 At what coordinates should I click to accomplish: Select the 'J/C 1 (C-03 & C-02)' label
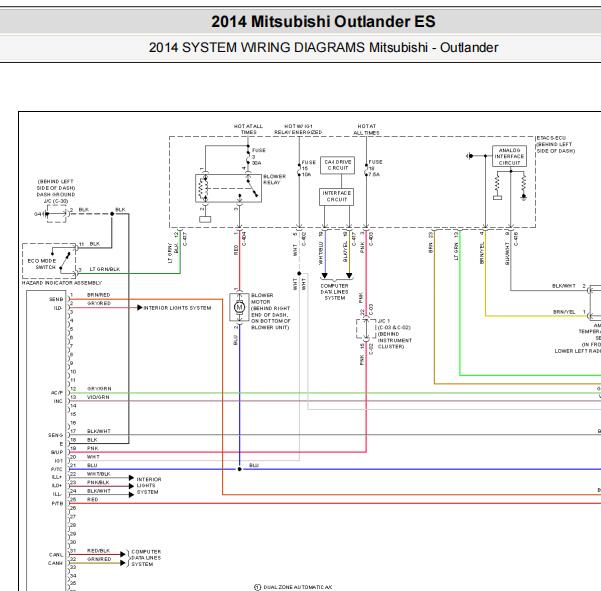click(x=394, y=324)
